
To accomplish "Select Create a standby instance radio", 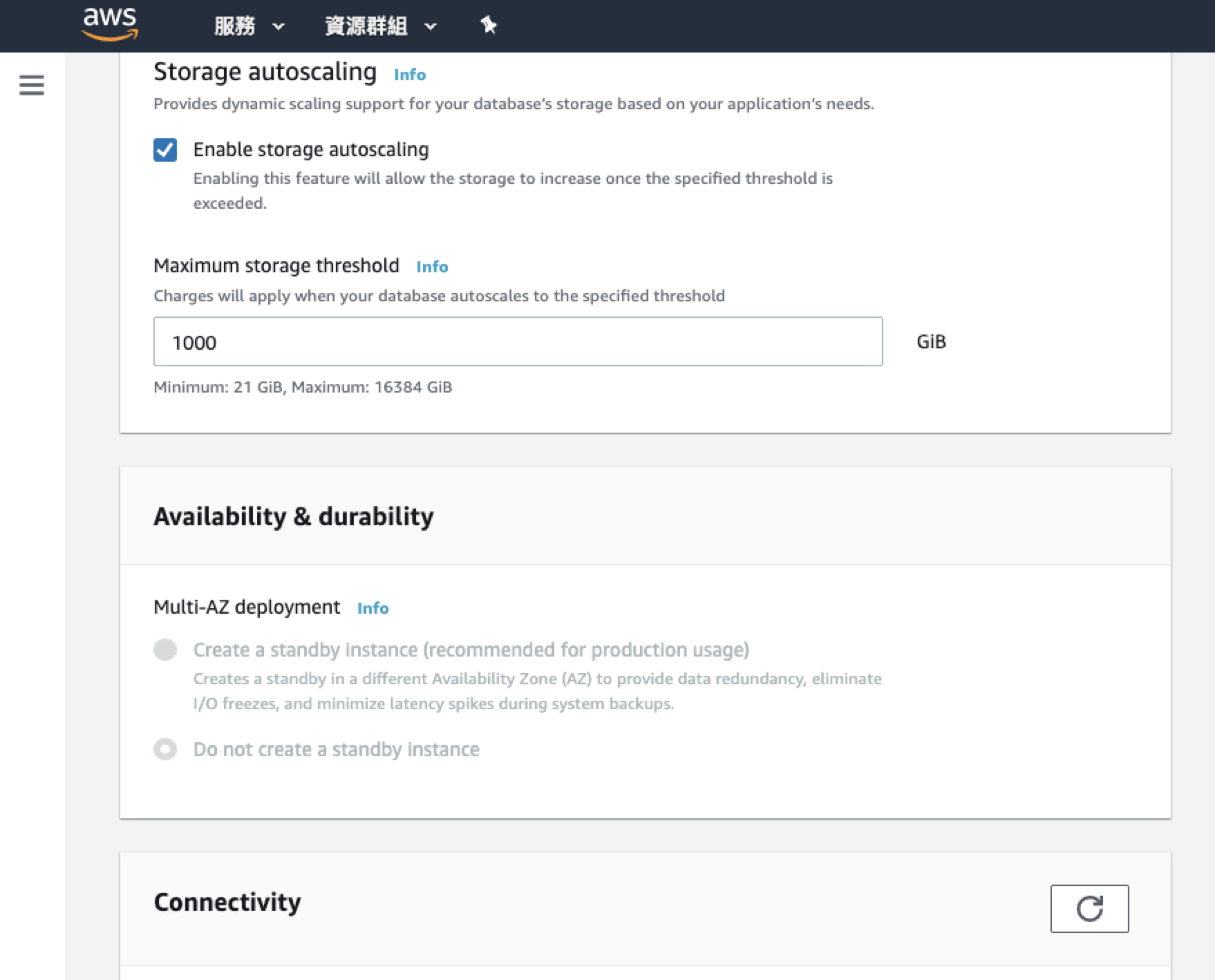I will 165,650.
